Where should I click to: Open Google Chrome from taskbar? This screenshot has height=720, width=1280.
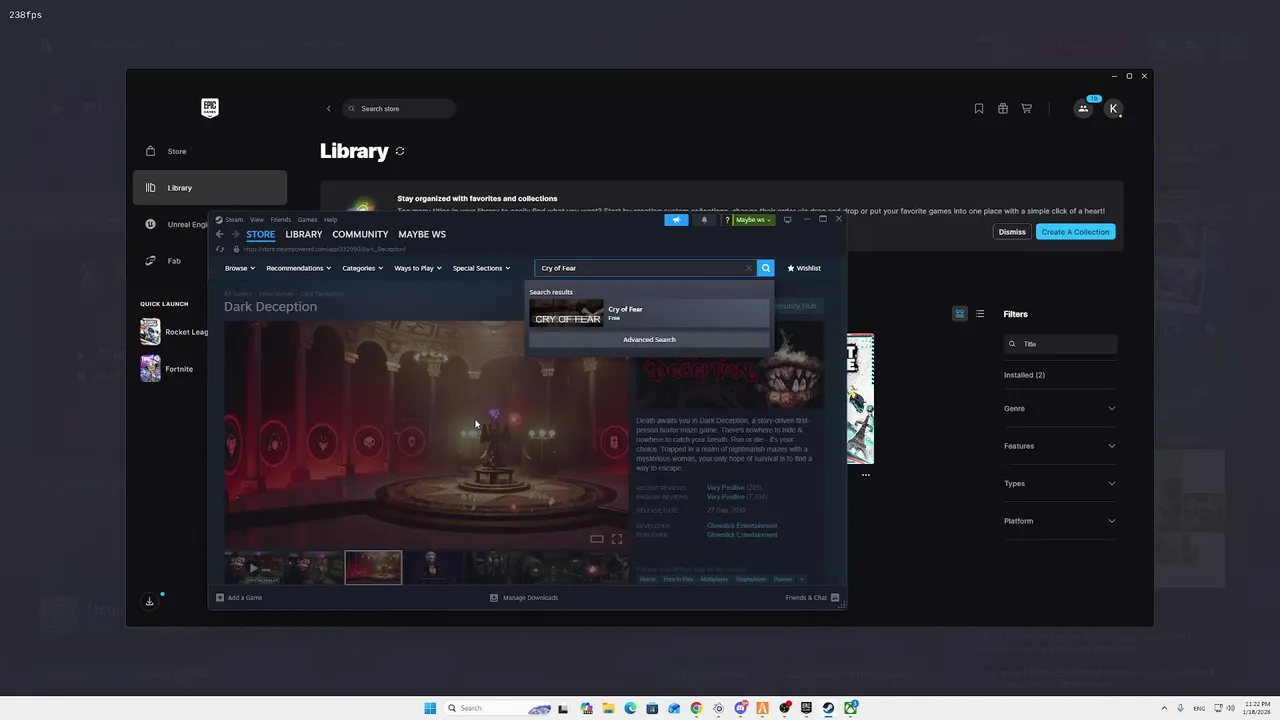tap(696, 708)
